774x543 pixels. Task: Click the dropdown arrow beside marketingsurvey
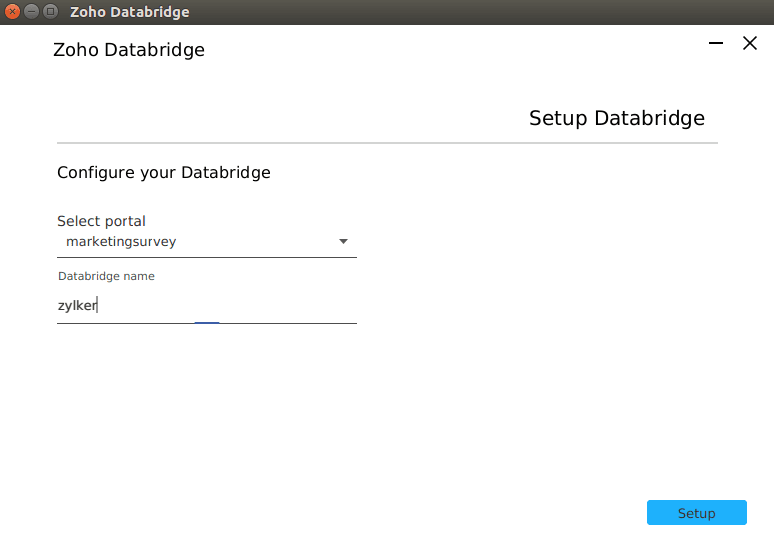point(343,241)
